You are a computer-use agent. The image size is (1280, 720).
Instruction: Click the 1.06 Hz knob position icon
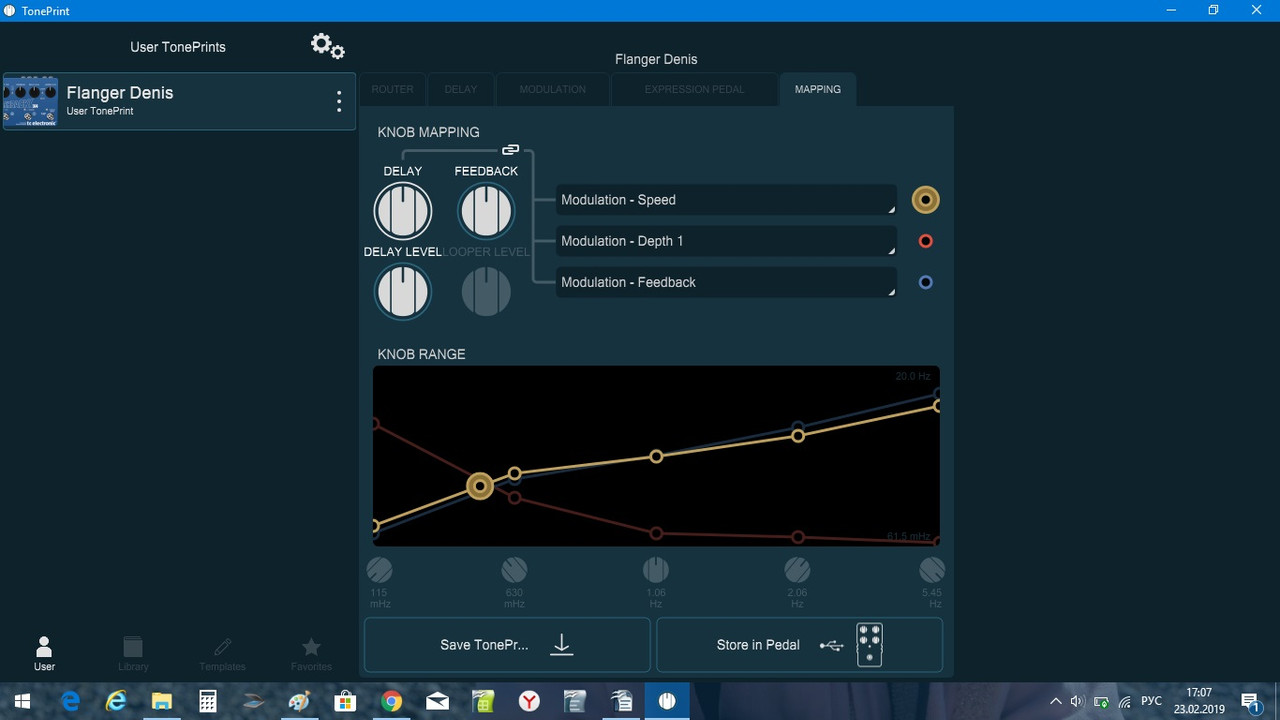[655, 570]
